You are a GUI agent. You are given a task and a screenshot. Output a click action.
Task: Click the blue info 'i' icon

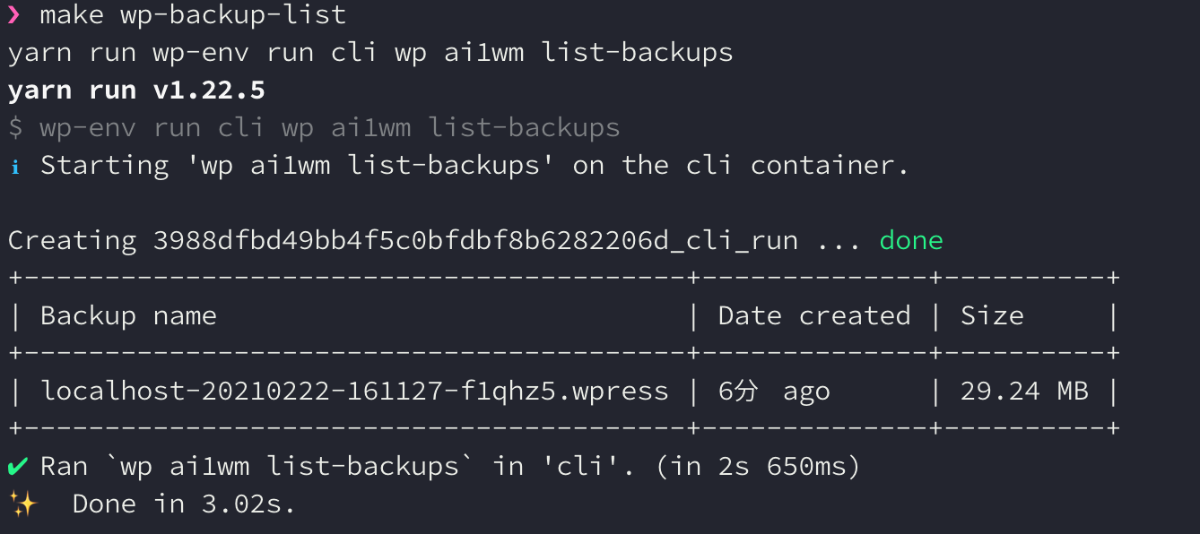(x=15, y=166)
